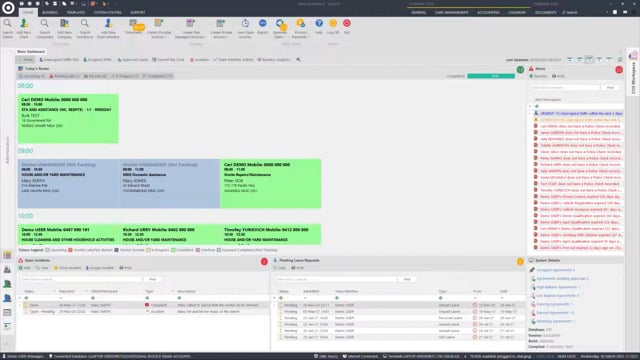The width and height of the screenshot is (640, 360).
Task: Click the wrench settings icon in dashboard toolbar
Action: tap(298, 60)
